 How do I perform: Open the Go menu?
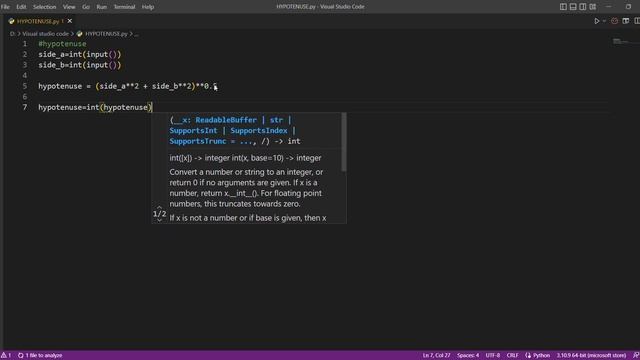[86, 7]
